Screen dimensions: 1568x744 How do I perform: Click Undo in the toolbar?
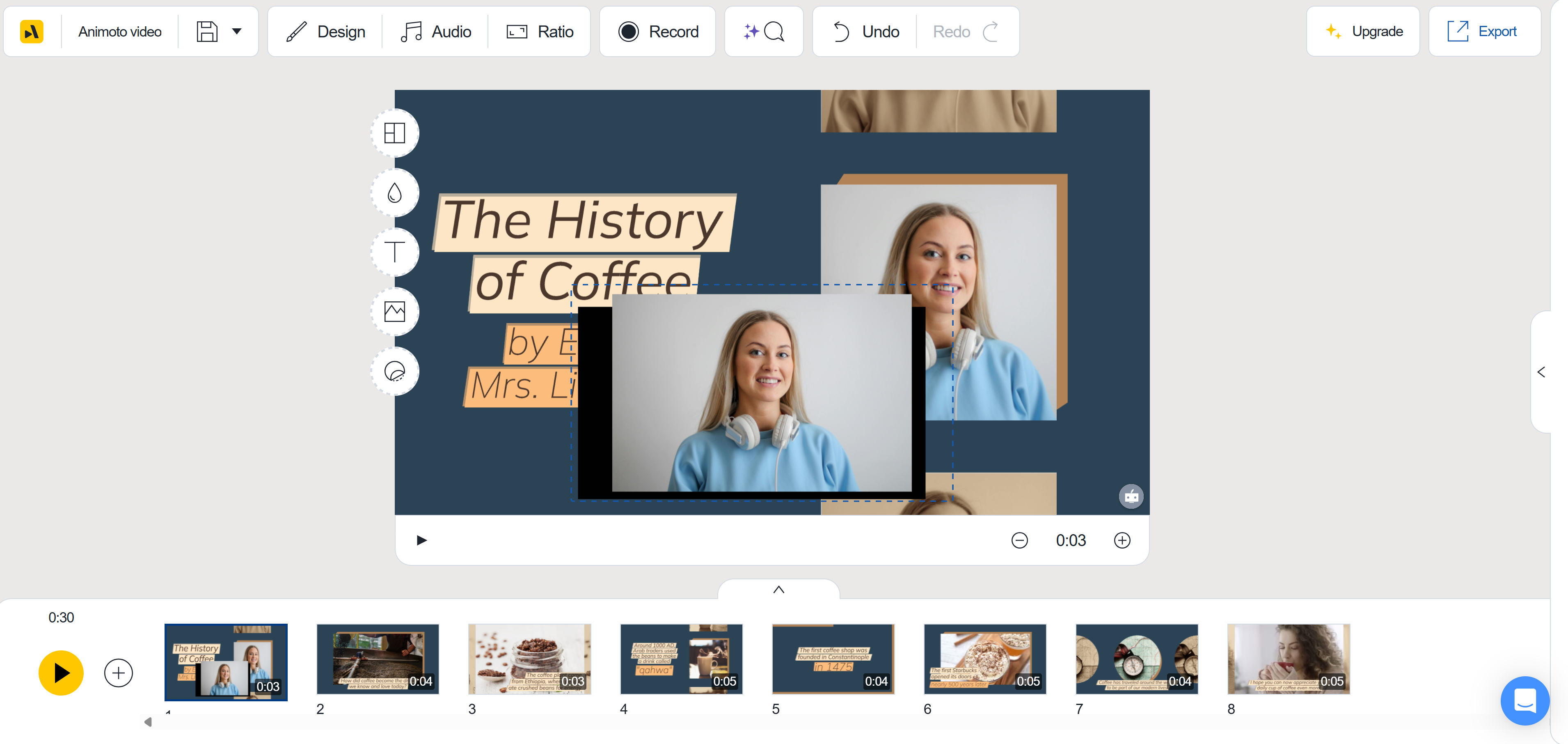864,31
